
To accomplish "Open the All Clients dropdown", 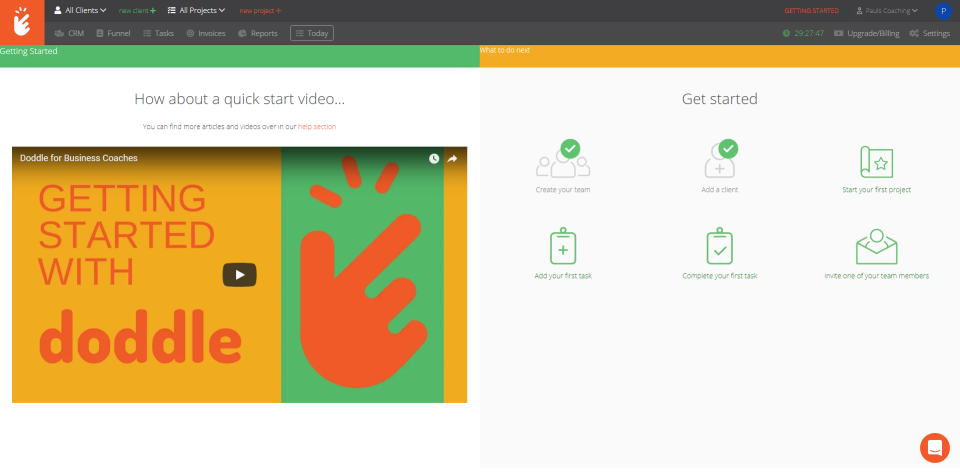I will [80, 10].
